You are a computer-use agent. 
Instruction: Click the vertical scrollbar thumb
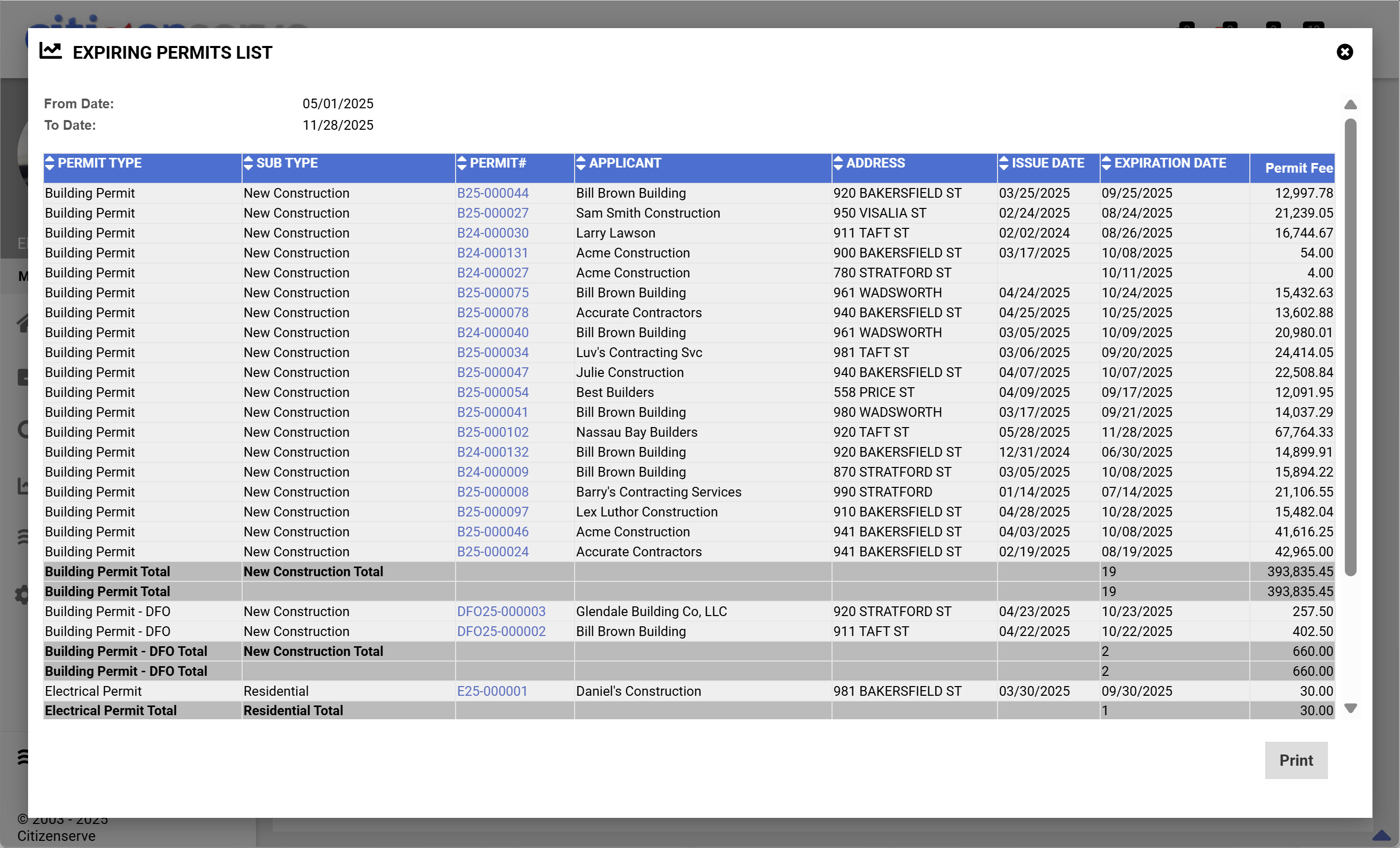[x=1350, y=347]
